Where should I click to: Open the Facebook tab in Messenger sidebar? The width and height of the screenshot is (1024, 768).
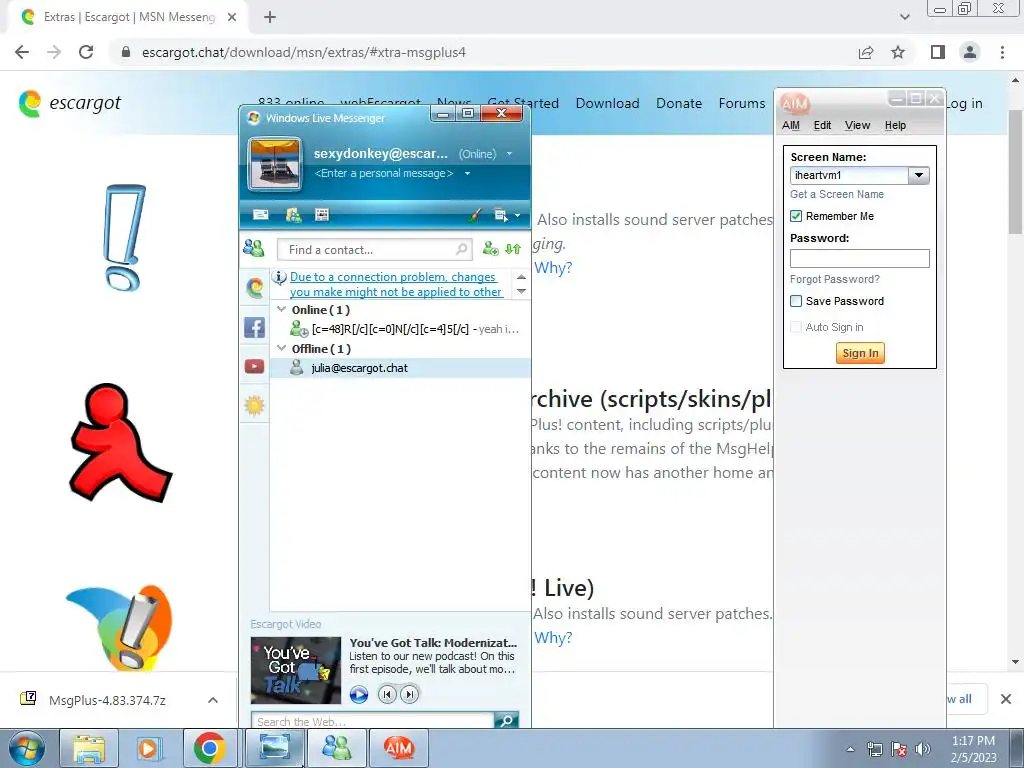(255, 327)
